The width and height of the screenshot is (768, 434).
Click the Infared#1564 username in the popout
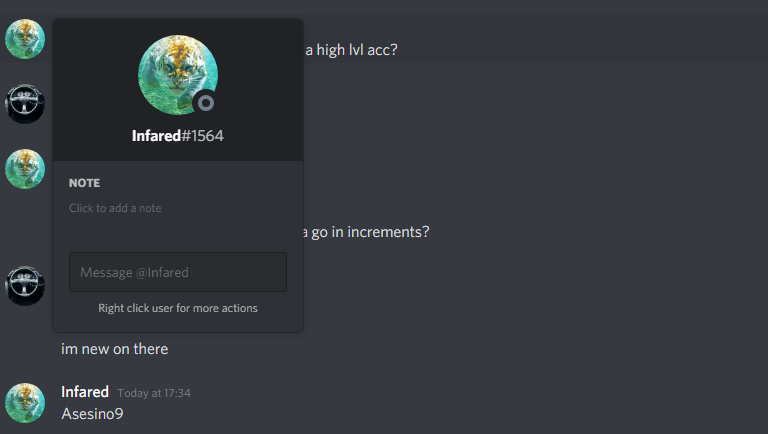pos(178,136)
